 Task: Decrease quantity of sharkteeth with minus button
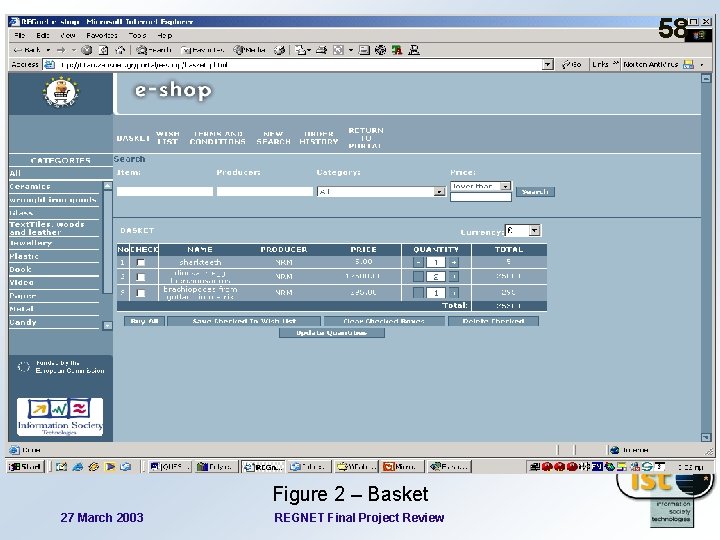click(x=418, y=262)
